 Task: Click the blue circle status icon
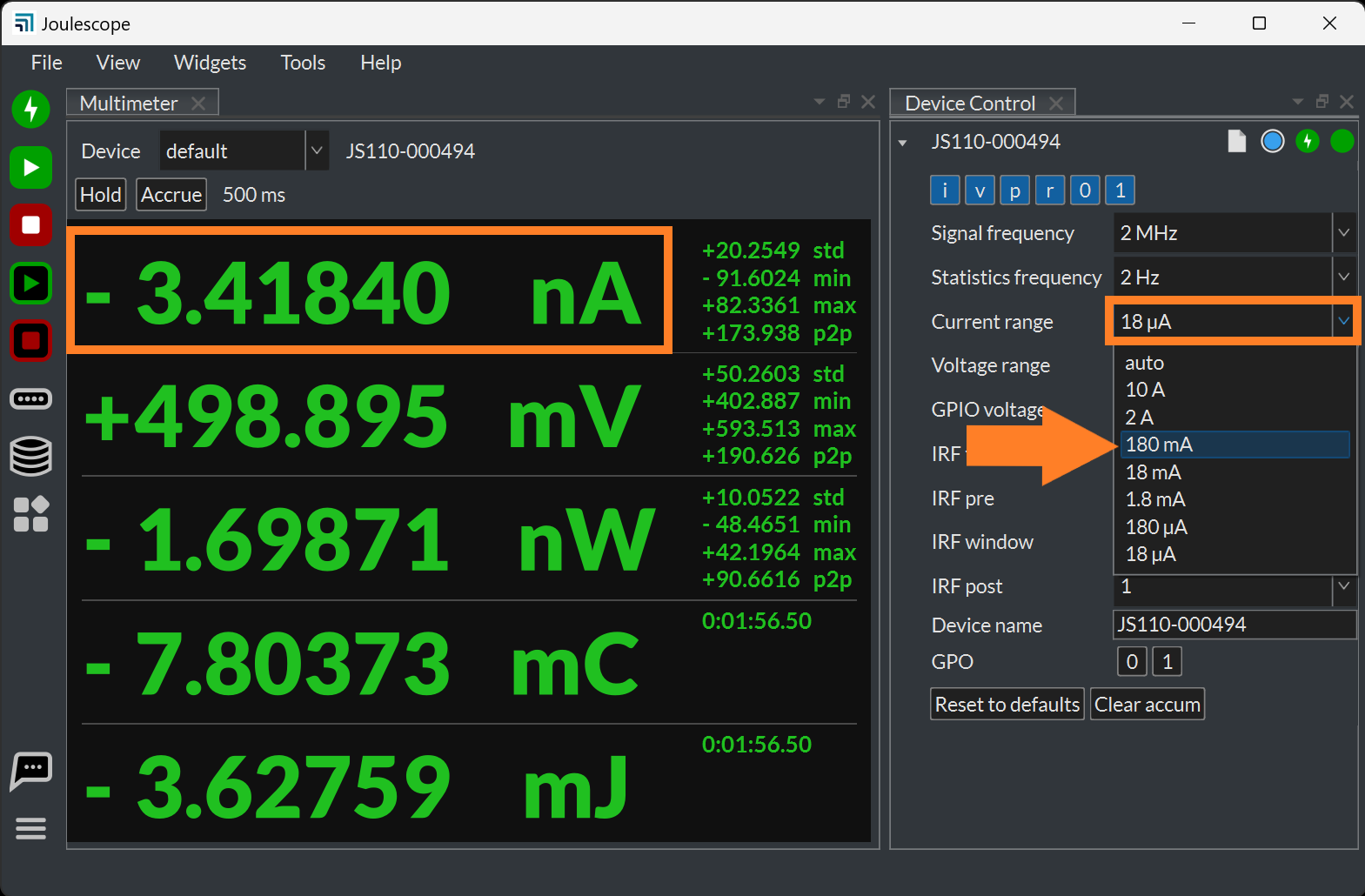coord(1273,141)
